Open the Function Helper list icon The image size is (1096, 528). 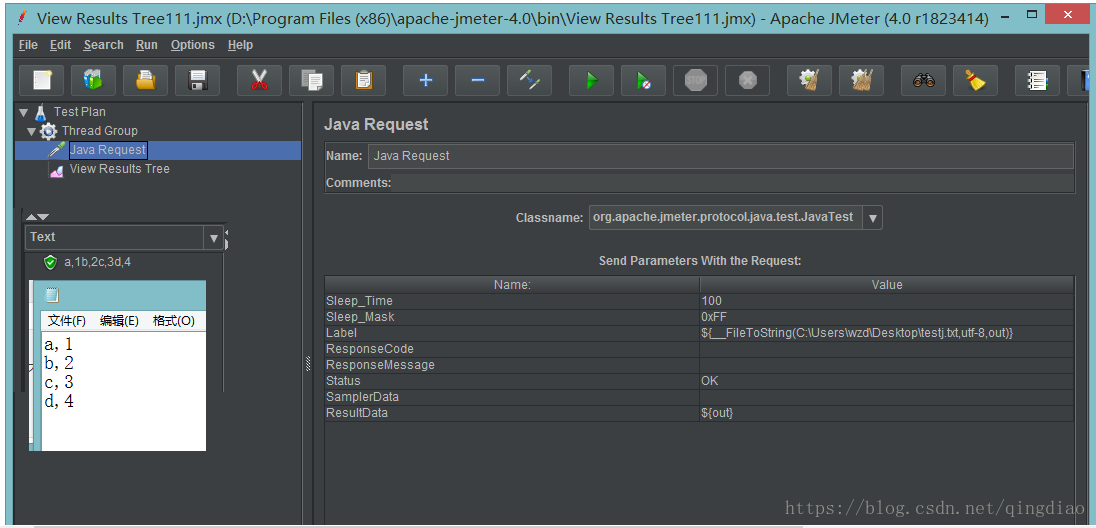click(x=1037, y=80)
